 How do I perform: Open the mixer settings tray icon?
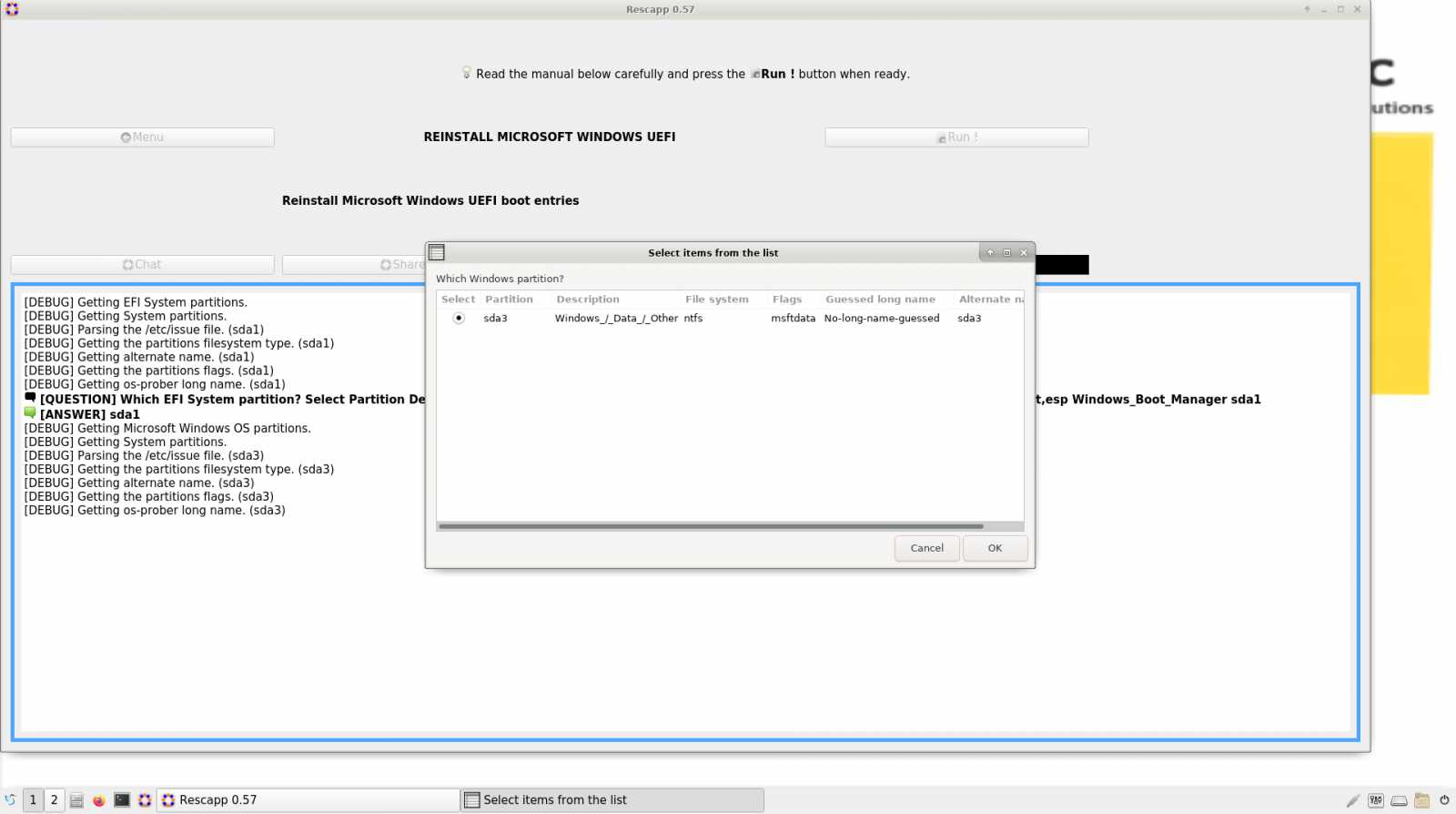pyautogui.click(x=1376, y=800)
